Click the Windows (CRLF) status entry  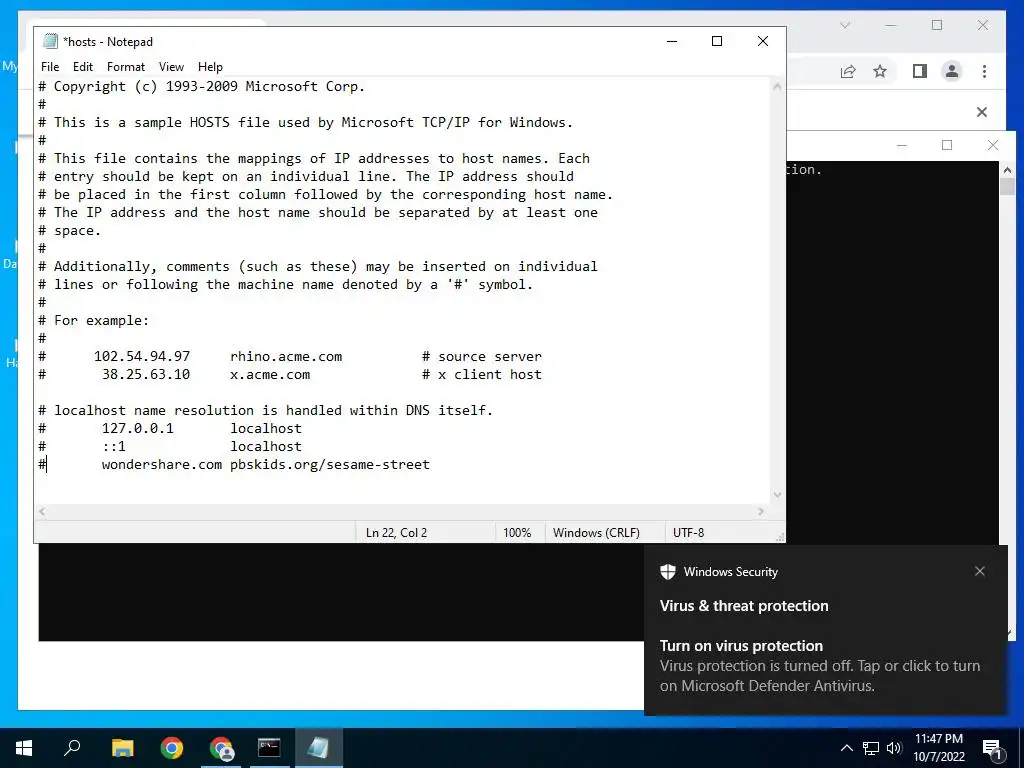click(596, 533)
